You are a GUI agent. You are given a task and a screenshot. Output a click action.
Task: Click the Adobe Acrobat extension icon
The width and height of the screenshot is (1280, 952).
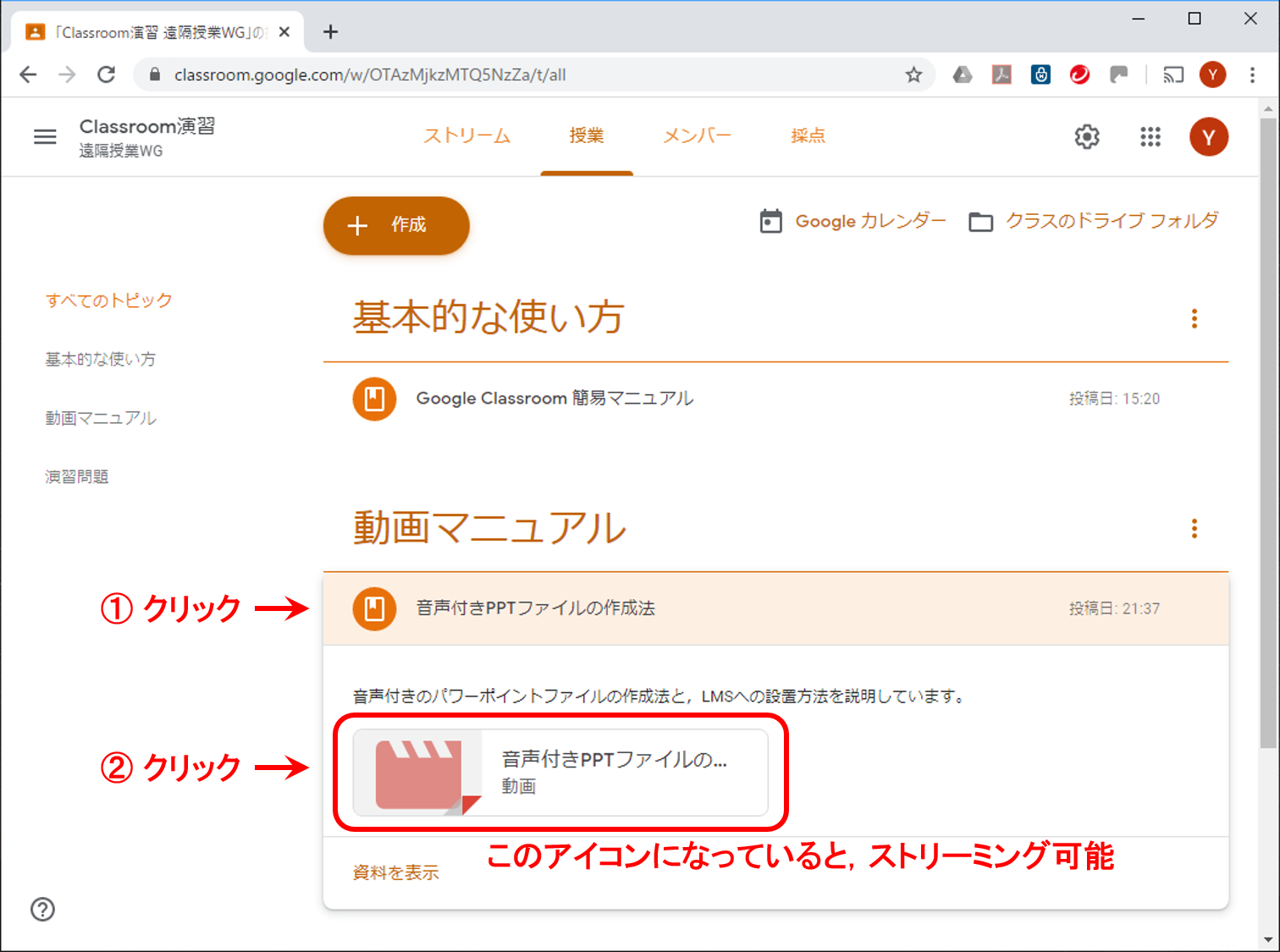[1001, 74]
